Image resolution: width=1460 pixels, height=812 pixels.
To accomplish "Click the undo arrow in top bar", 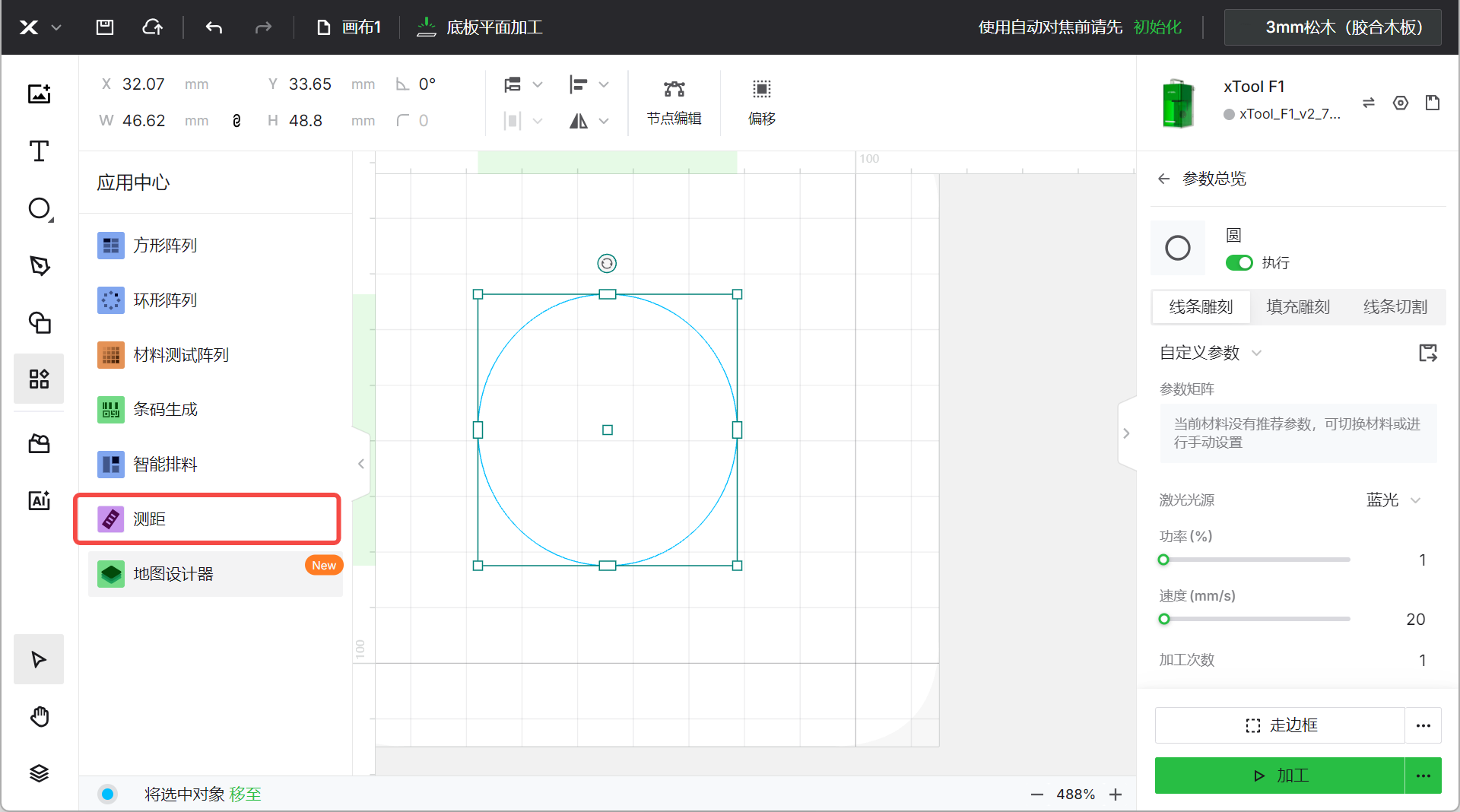I will [x=214, y=27].
